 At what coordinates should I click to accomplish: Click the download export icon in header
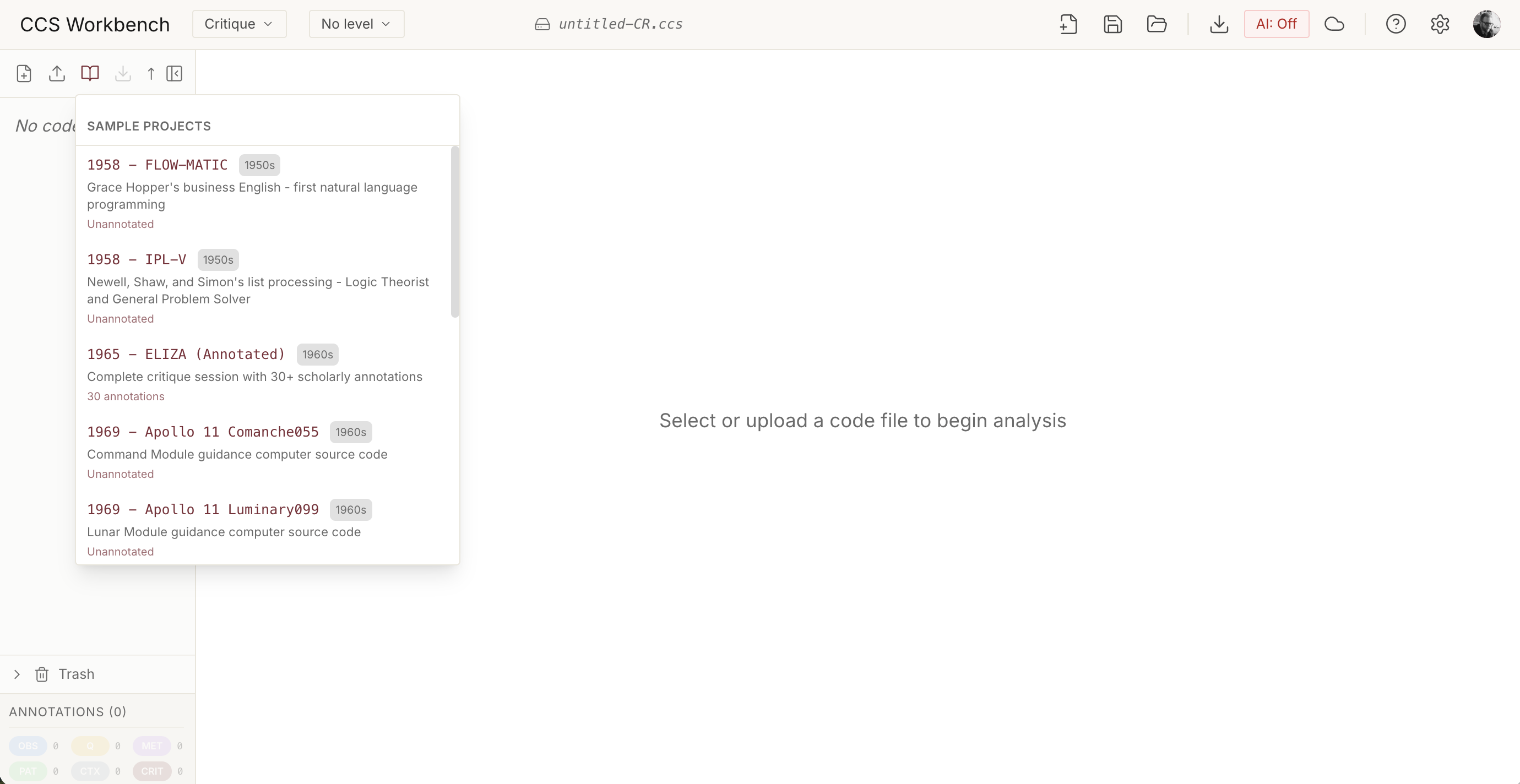(x=1218, y=24)
